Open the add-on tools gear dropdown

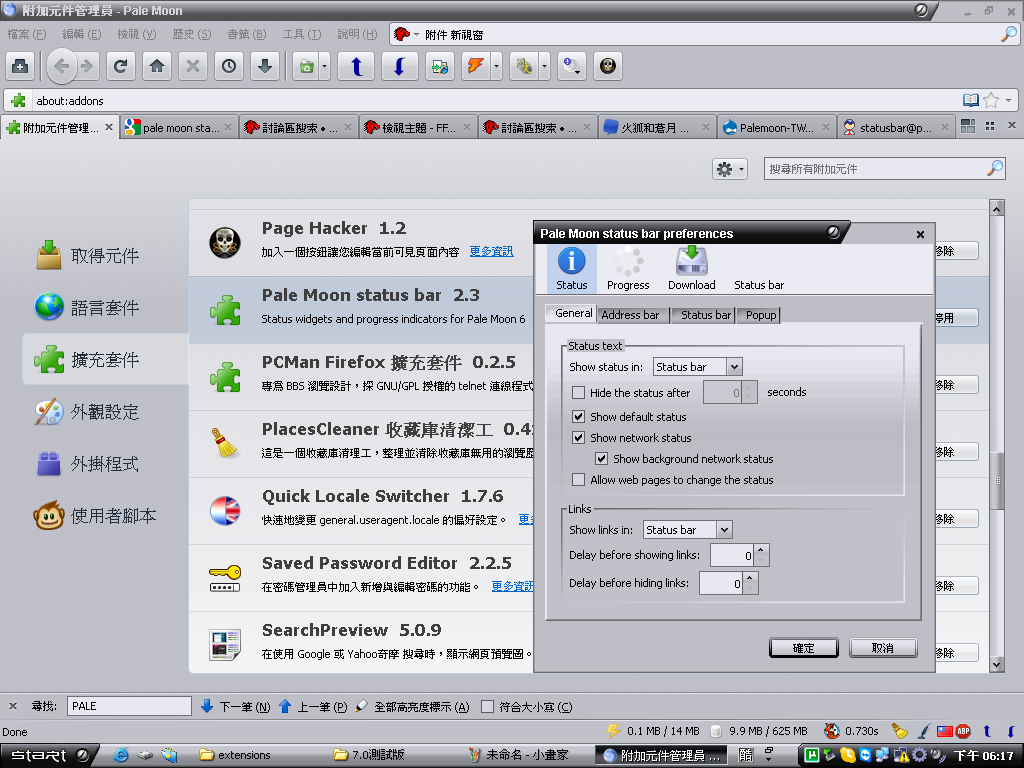(x=729, y=169)
